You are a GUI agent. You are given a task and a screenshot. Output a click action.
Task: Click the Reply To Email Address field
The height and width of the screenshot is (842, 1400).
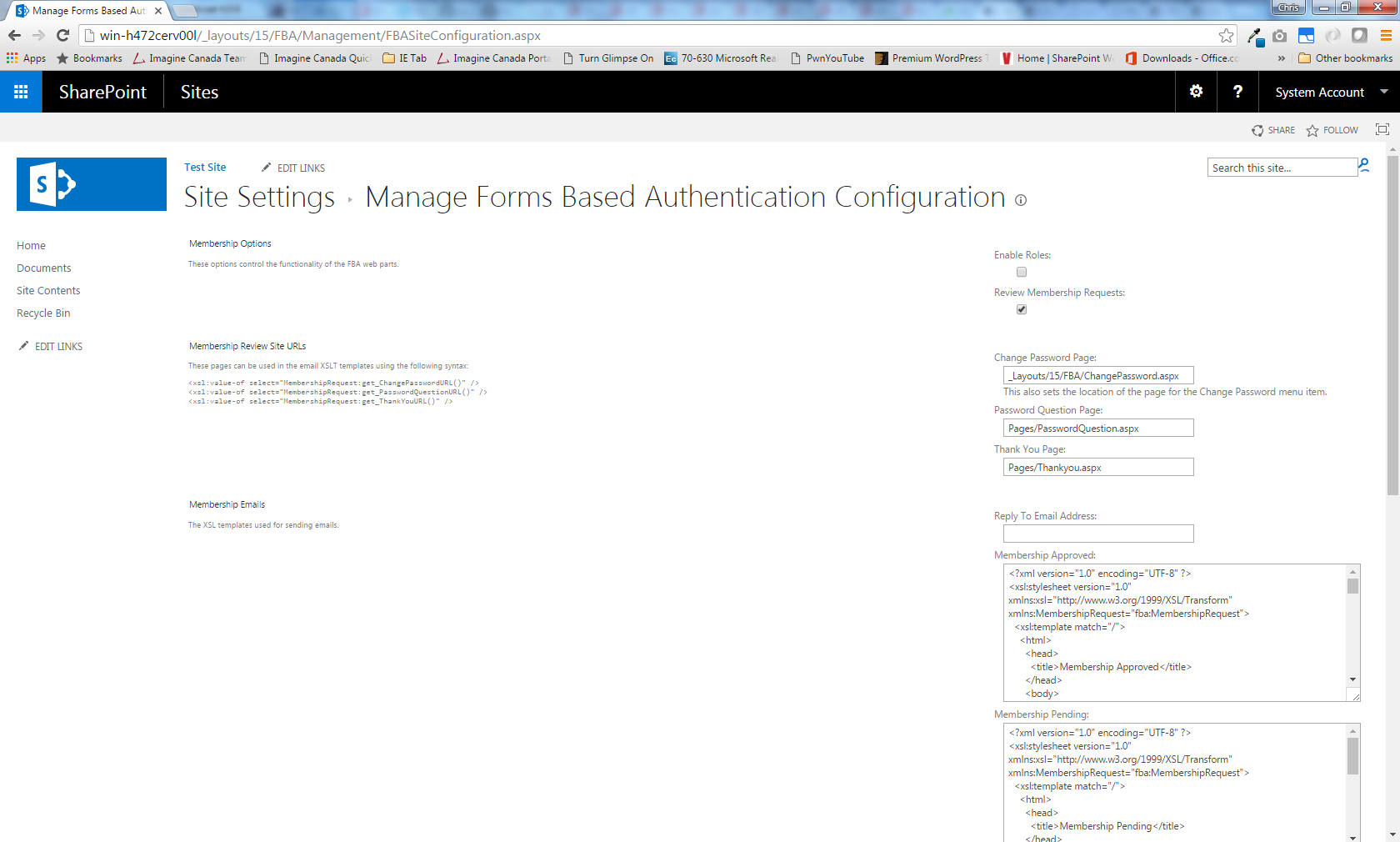tap(1097, 534)
